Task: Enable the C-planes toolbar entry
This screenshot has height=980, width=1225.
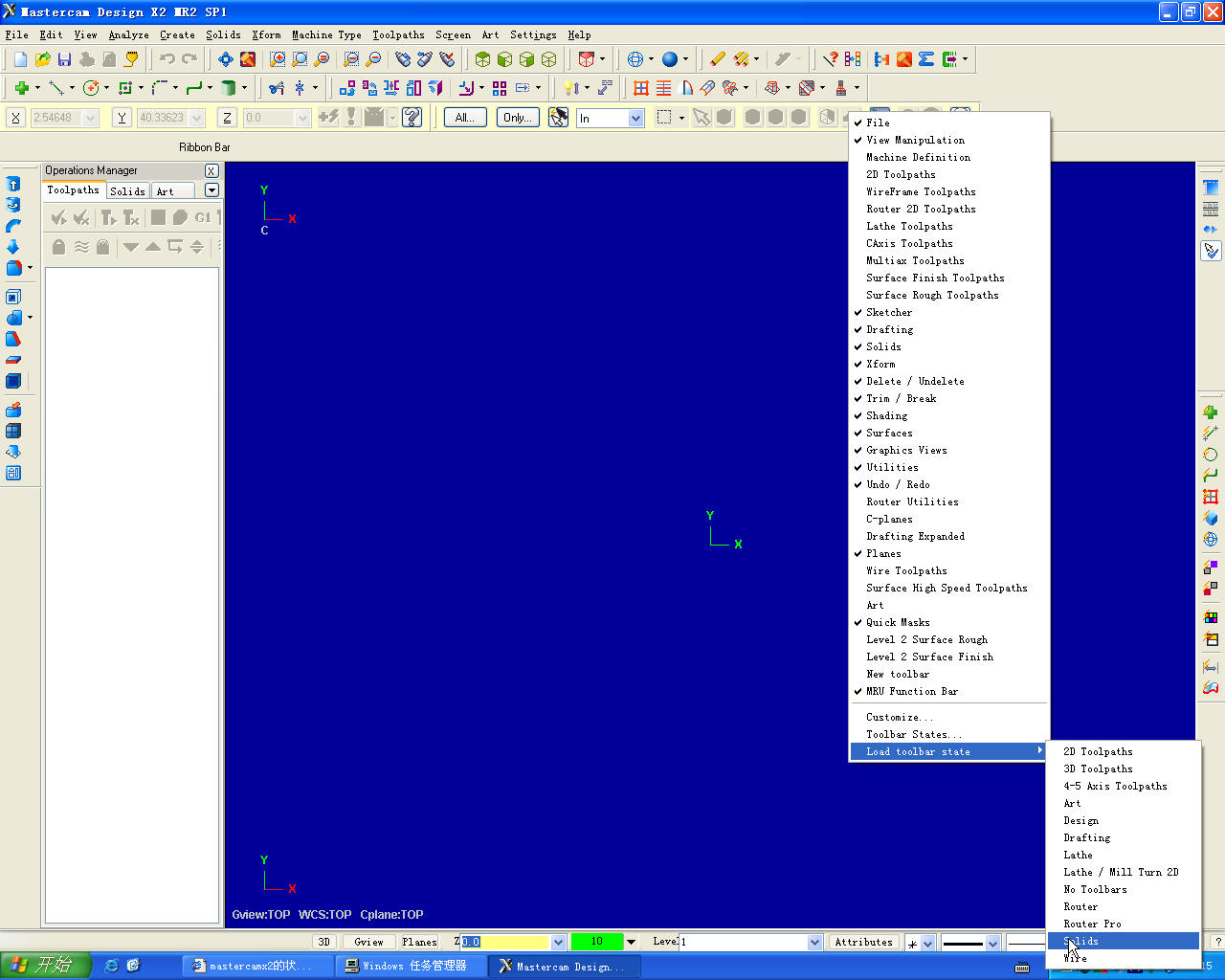Action: pos(949,519)
